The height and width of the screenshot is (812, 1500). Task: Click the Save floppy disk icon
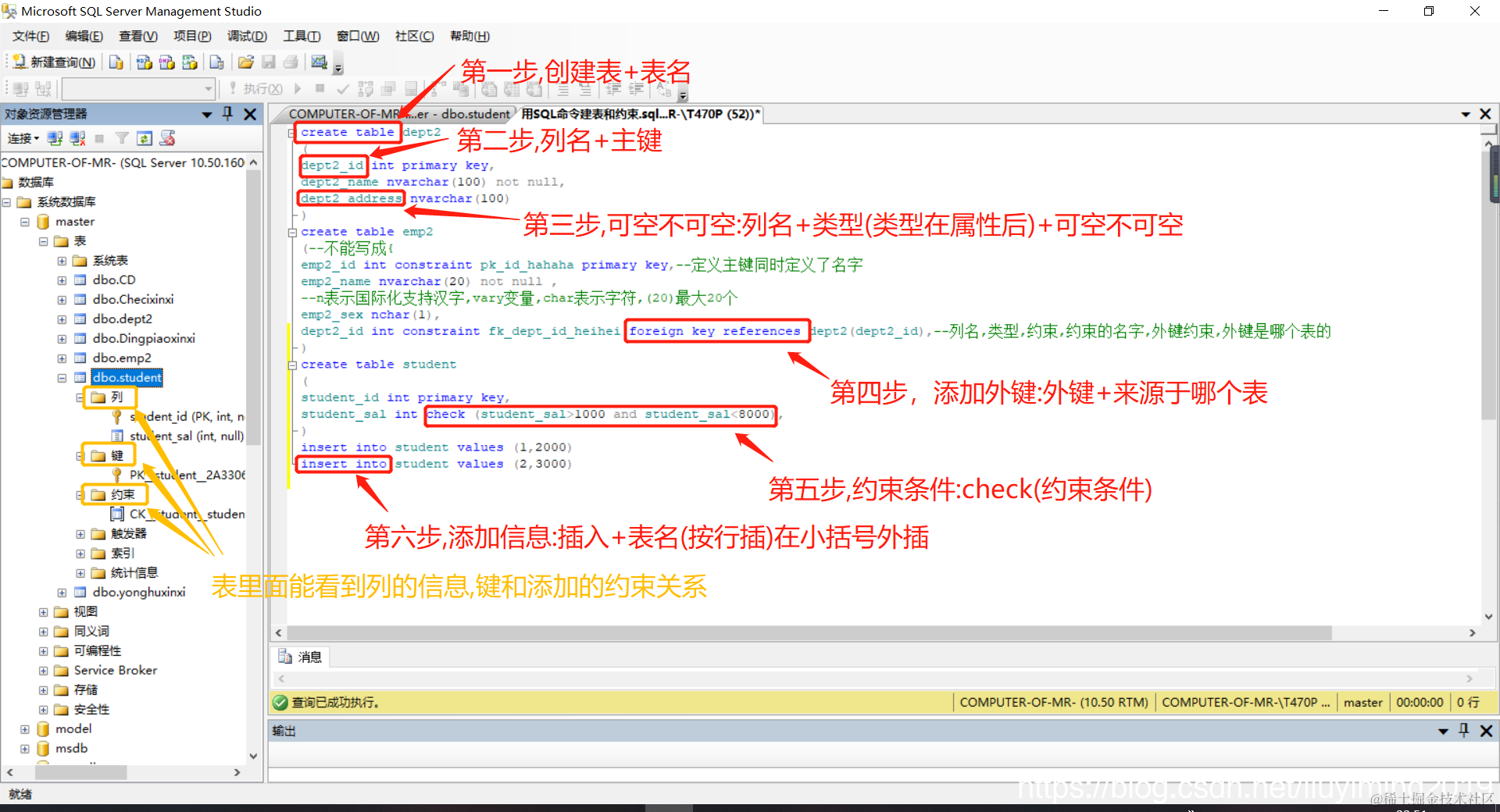click(269, 62)
